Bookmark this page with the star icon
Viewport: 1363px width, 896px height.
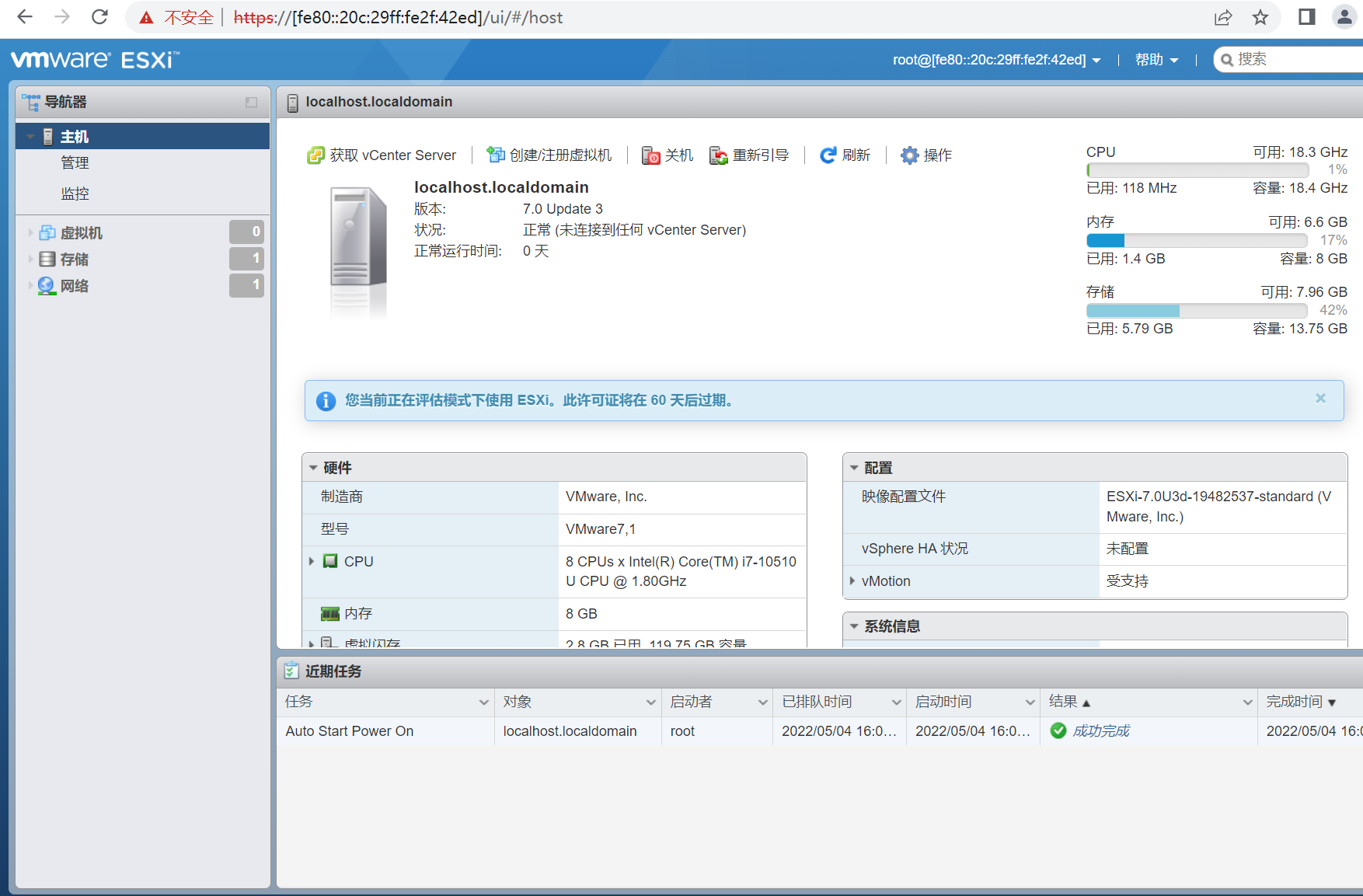point(1260,17)
